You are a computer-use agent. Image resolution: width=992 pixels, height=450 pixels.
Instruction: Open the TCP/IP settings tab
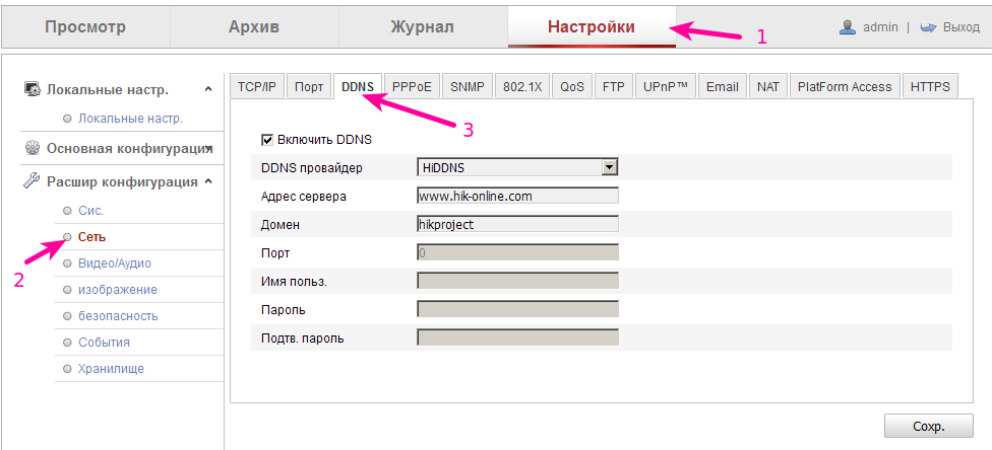(x=257, y=87)
